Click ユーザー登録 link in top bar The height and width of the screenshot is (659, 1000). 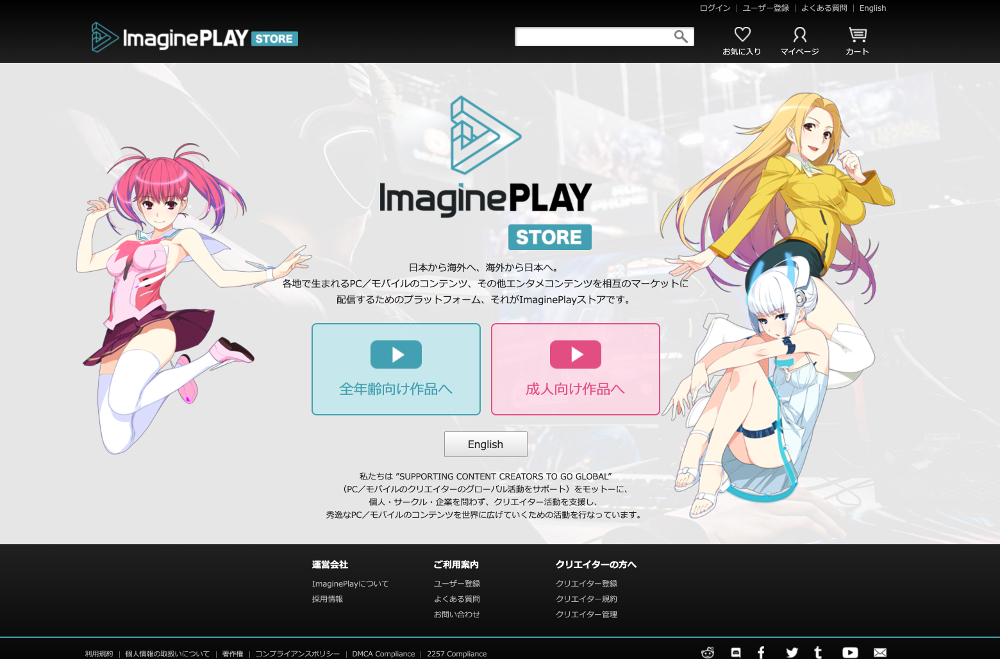(766, 8)
